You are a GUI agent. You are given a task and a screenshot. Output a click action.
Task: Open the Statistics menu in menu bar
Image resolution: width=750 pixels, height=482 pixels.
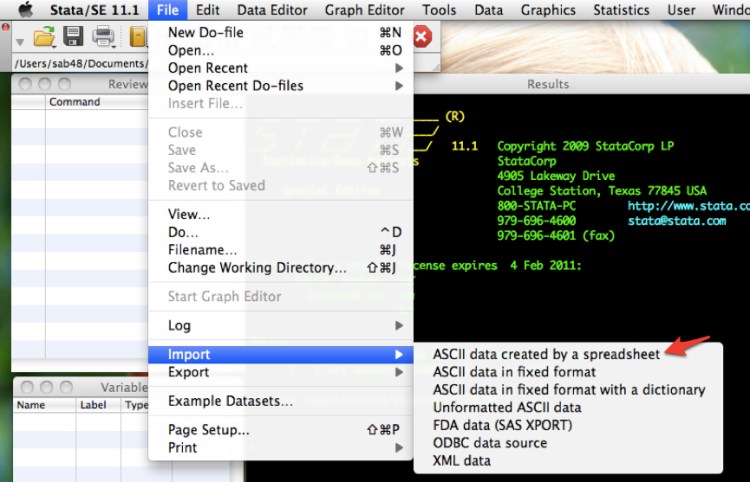click(x=620, y=10)
